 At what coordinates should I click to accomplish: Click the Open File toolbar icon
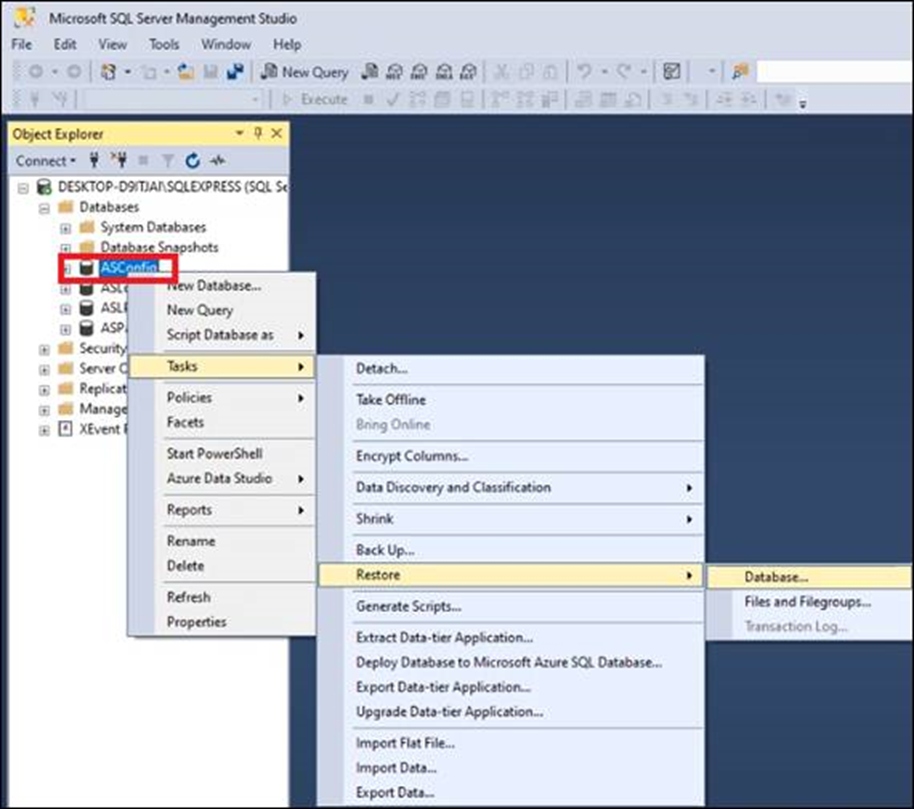click(186, 72)
